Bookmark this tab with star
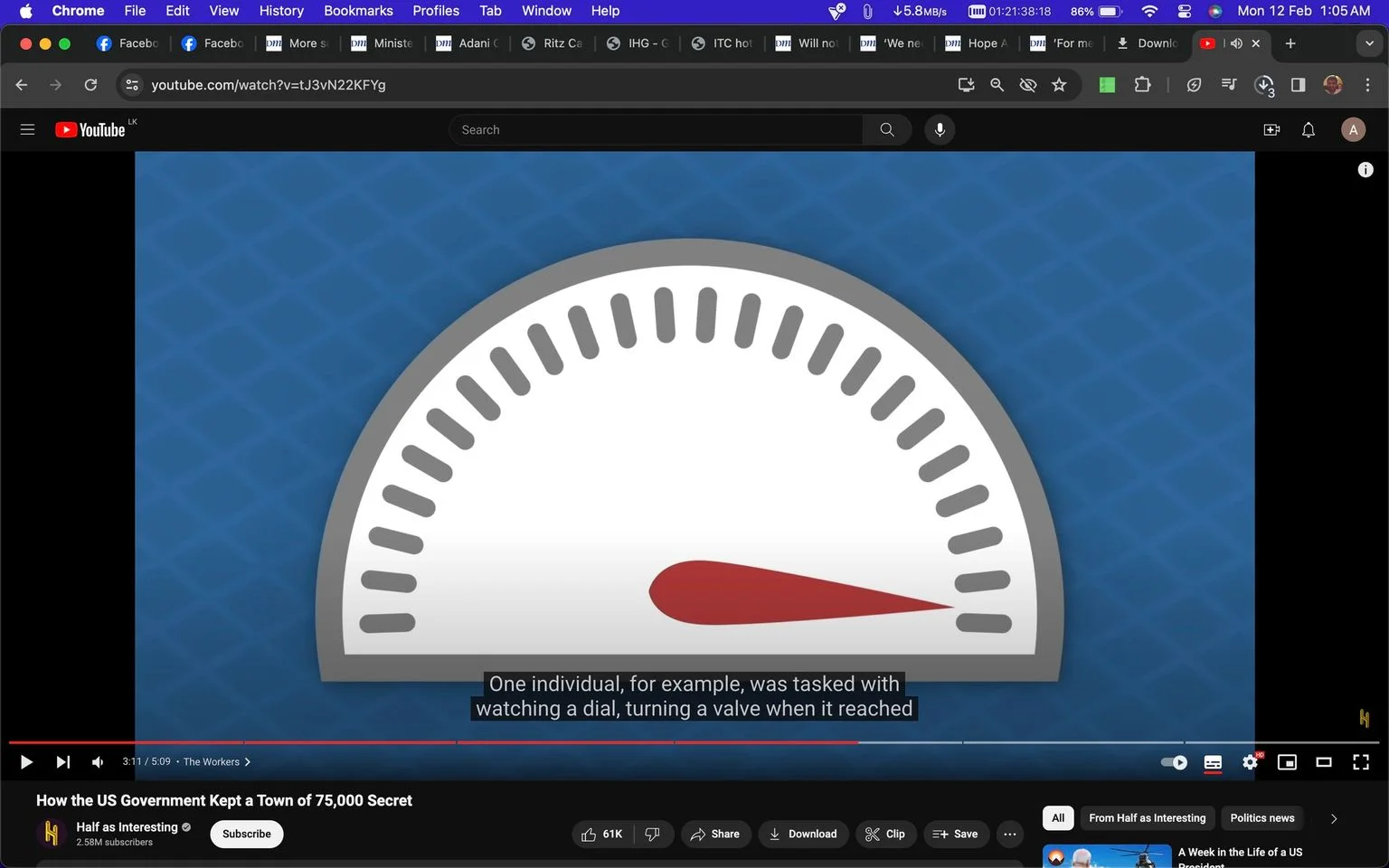The image size is (1389, 868). [1059, 84]
